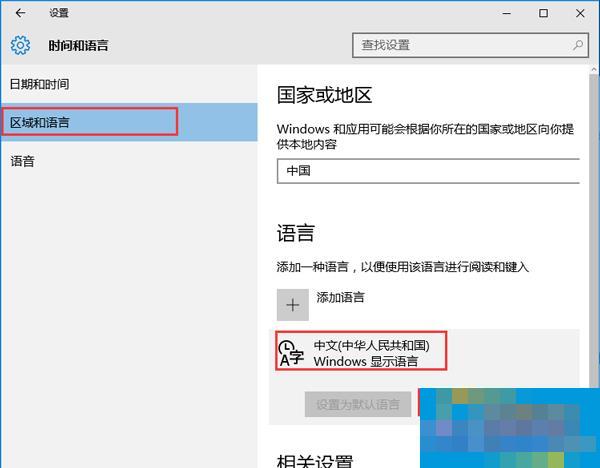
Task: Close the Settings window
Action: (x=580, y=13)
